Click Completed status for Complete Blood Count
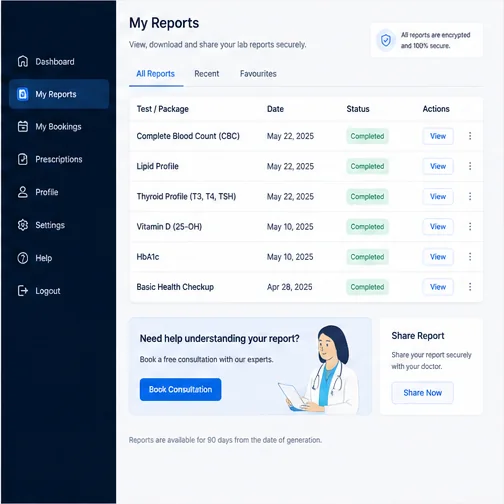 (x=367, y=136)
